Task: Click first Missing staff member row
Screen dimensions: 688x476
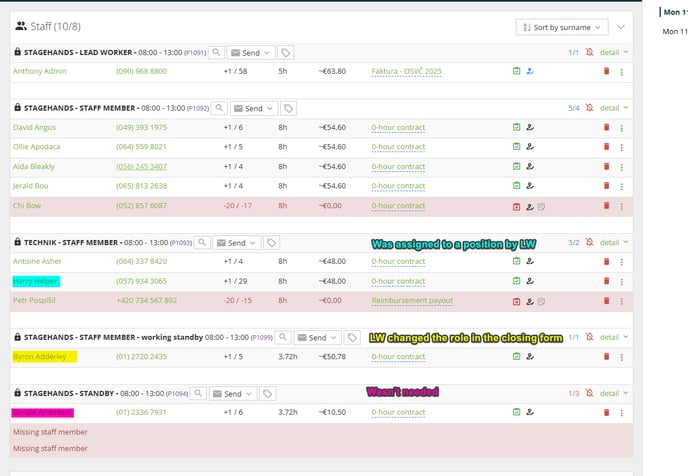Action: click(x=322, y=432)
